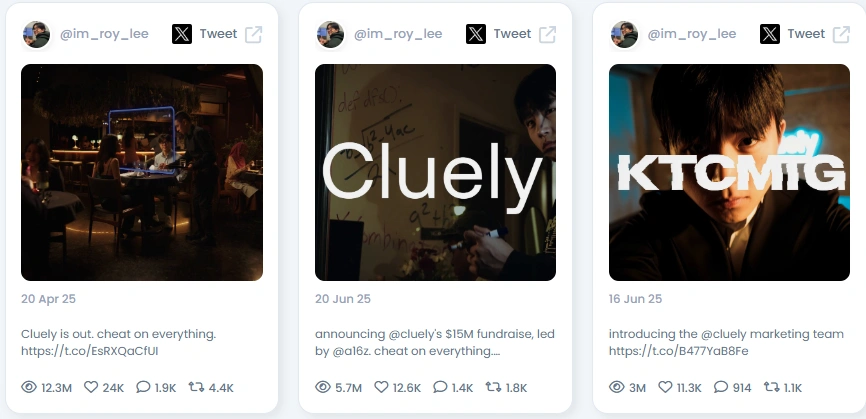Click the views eye icon showing 5.7M
866x419 pixels.
(x=323, y=387)
